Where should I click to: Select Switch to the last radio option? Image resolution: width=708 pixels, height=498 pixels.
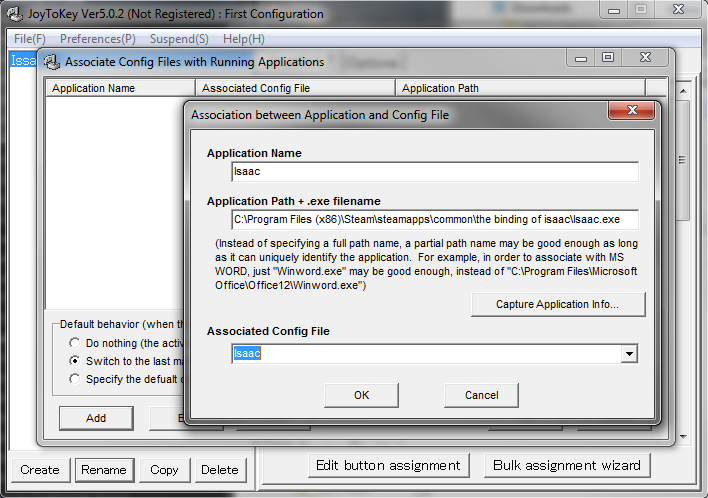(x=75, y=361)
